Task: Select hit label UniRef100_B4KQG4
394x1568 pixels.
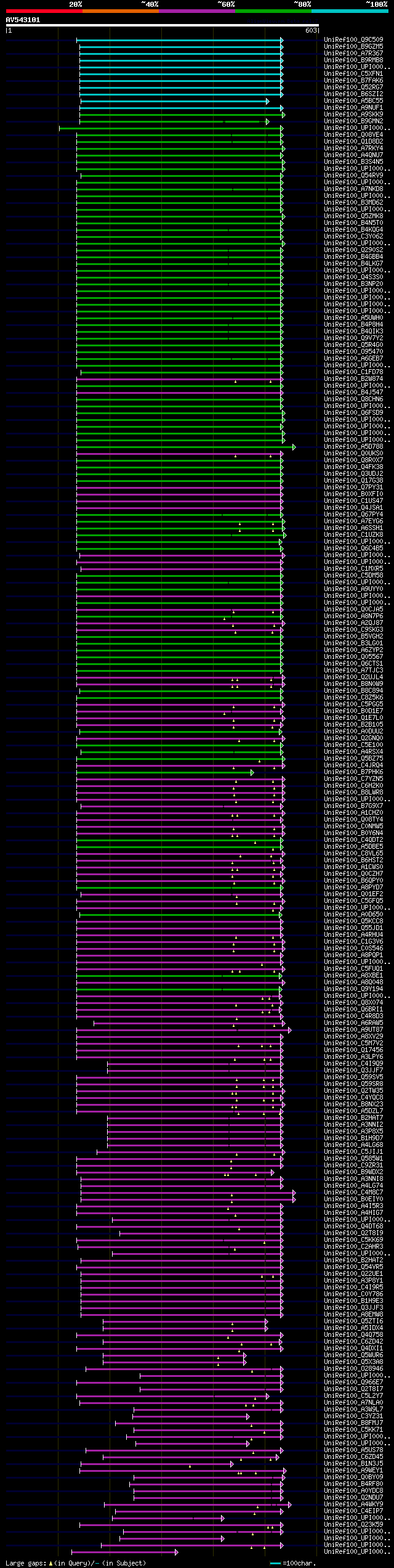Action: point(353,230)
